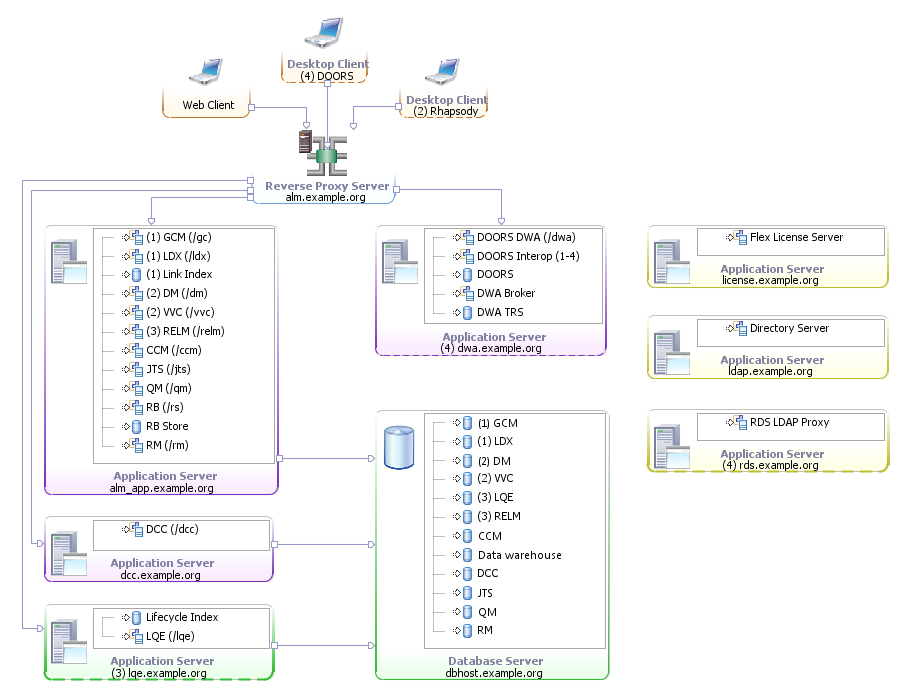Select the QM database entry
This screenshot has height=691, width=900.
tap(475, 612)
